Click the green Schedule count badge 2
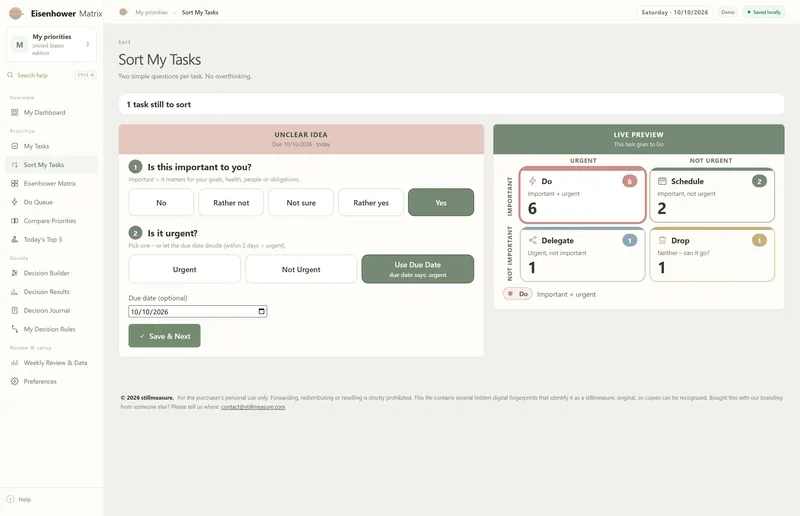The height and width of the screenshot is (516, 800). tap(759, 181)
